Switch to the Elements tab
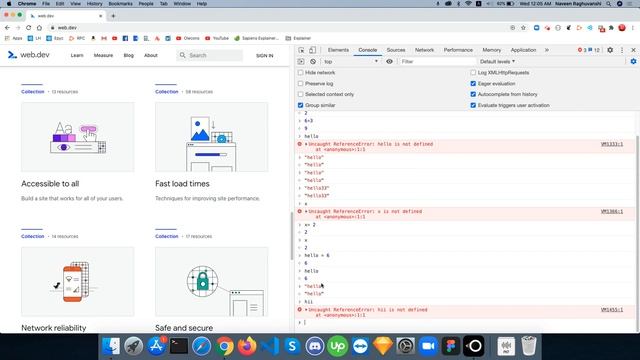This screenshot has width=640, height=360. 338,50
